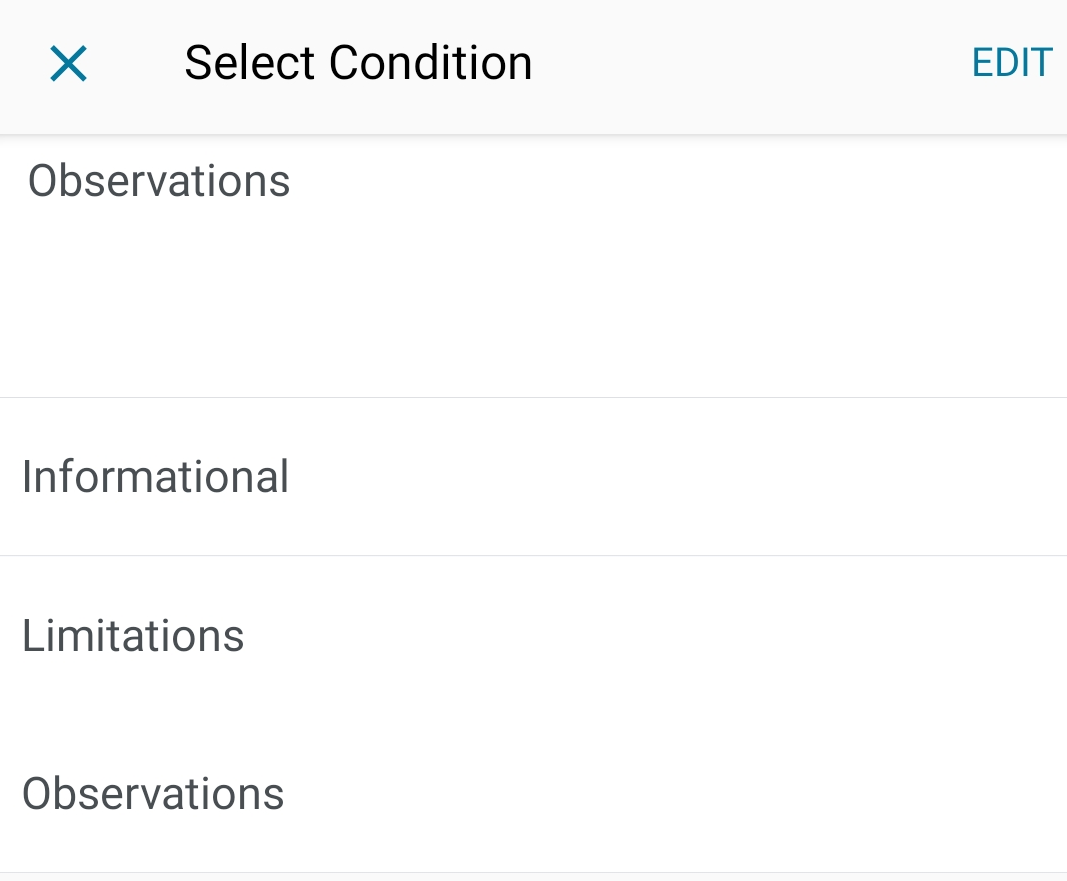Viewport: 1067px width, 881px height.
Task: Click the Observations header under the title bar
Action: point(159,181)
